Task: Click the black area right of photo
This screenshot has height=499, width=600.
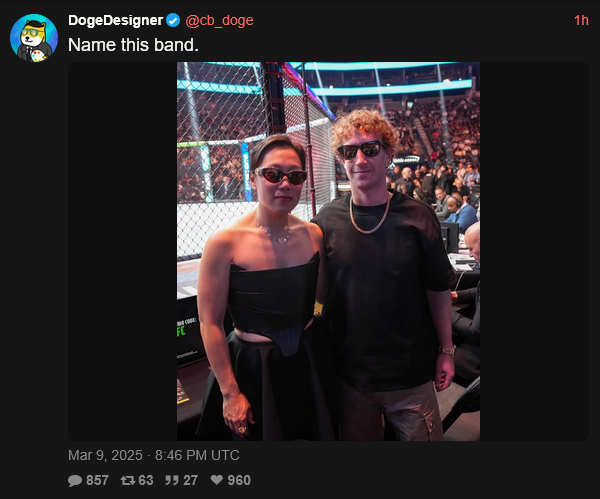Action: point(535,251)
